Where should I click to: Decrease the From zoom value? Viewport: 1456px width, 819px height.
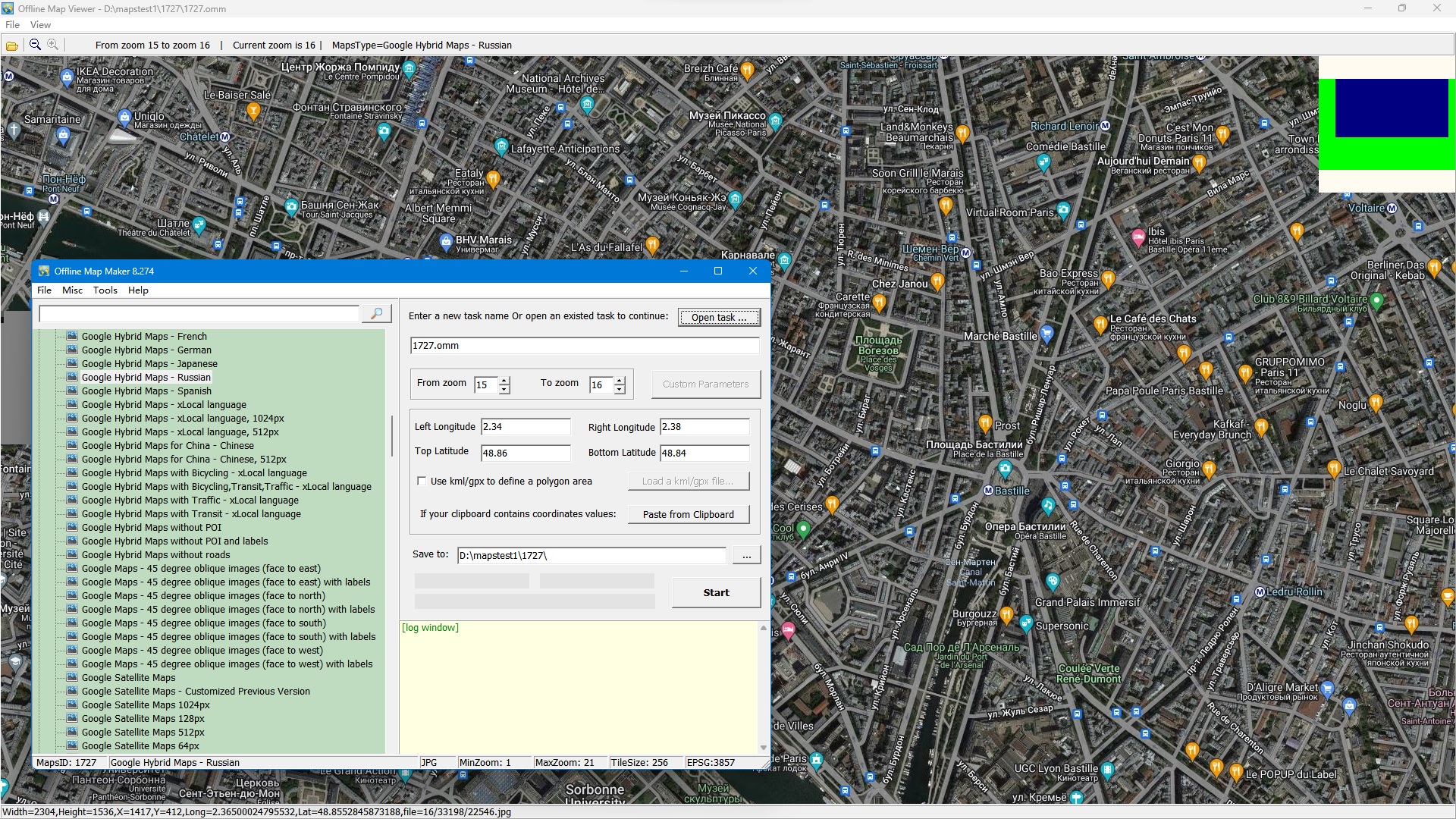[x=504, y=390]
